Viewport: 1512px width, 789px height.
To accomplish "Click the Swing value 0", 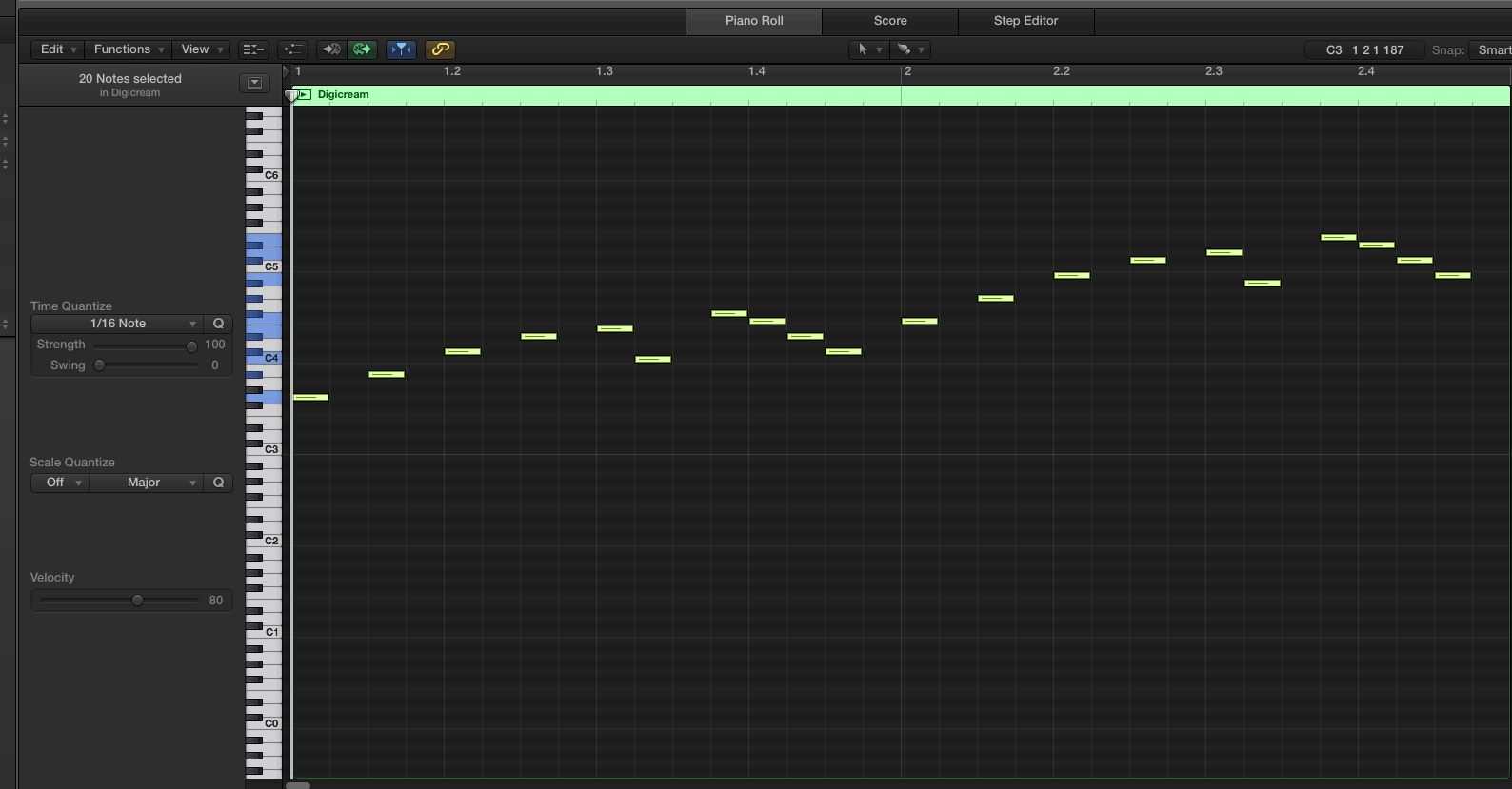I will (215, 365).
